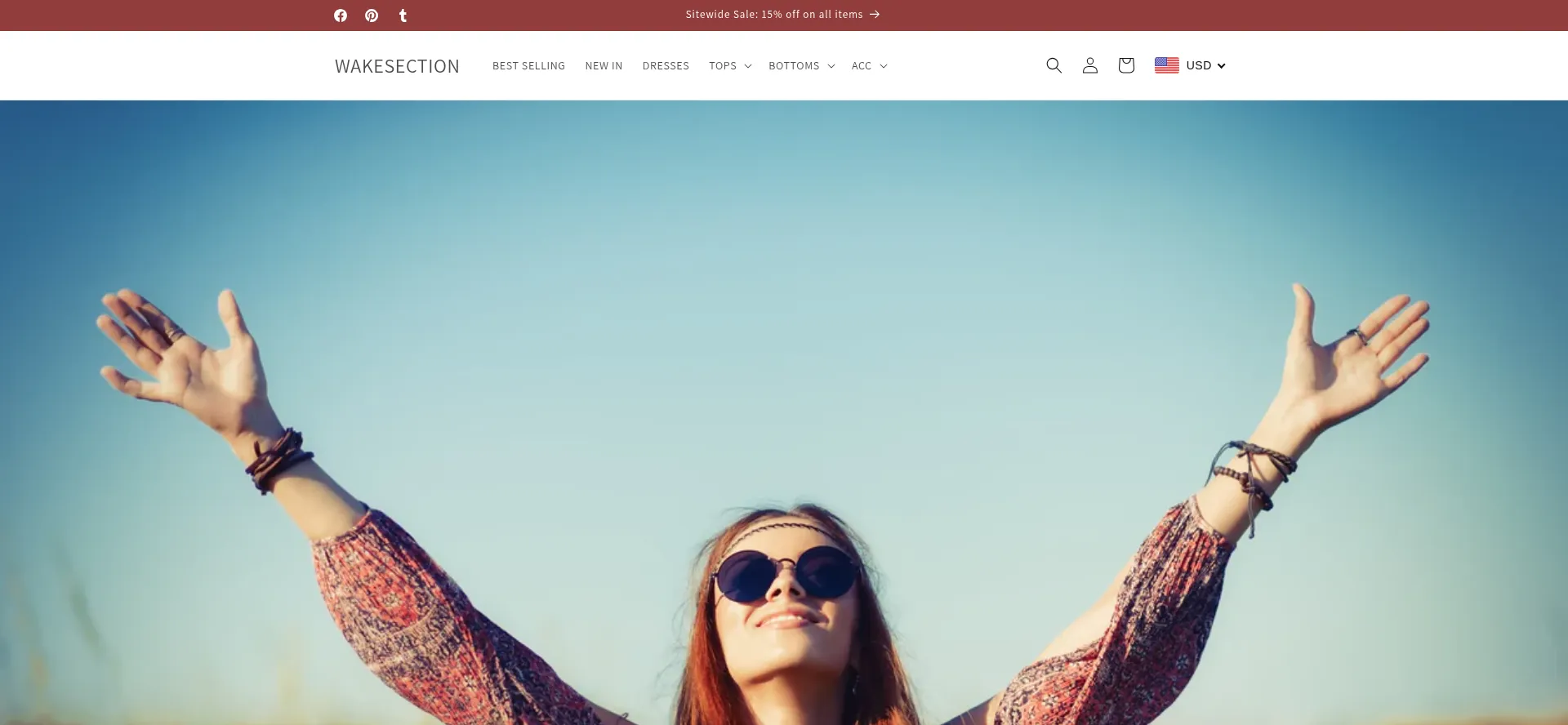The width and height of the screenshot is (1568, 725).
Task: Open the shopping cart icon
Action: tap(1125, 65)
